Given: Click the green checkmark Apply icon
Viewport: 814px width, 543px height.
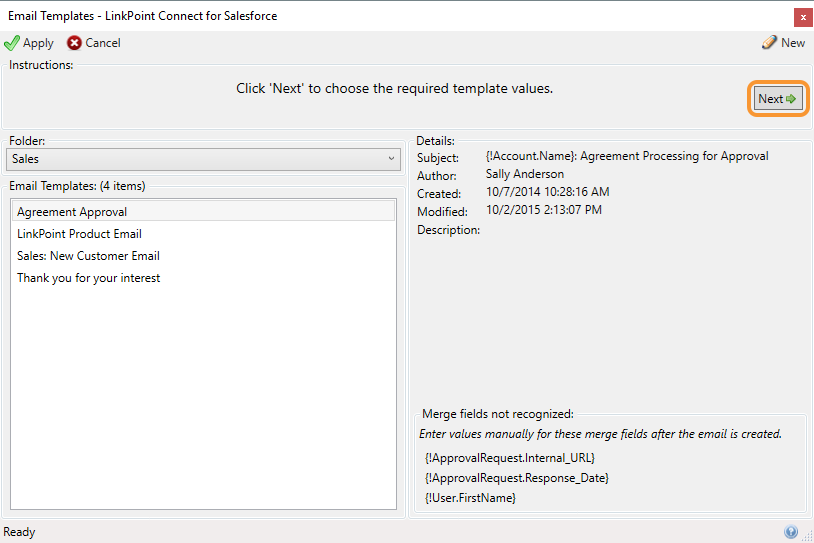Looking at the screenshot, I should tap(11, 43).
